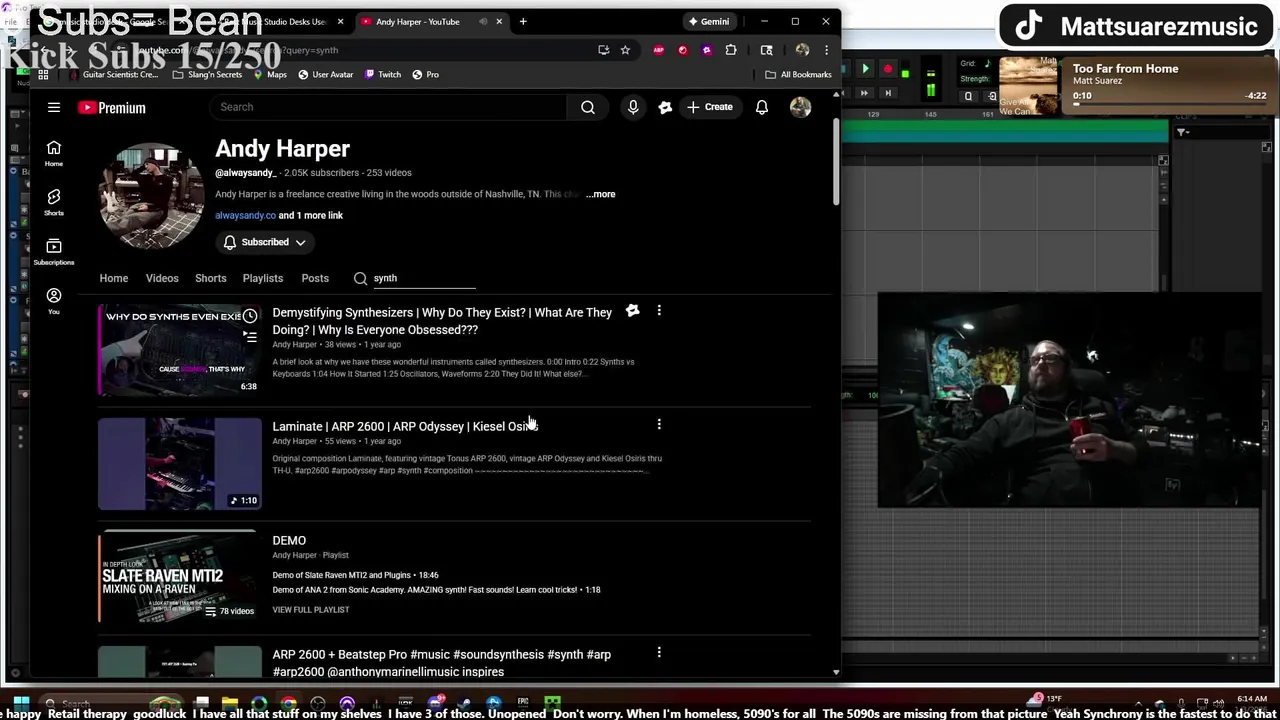
Task: Click the YouTube search input field
Action: tap(388, 107)
